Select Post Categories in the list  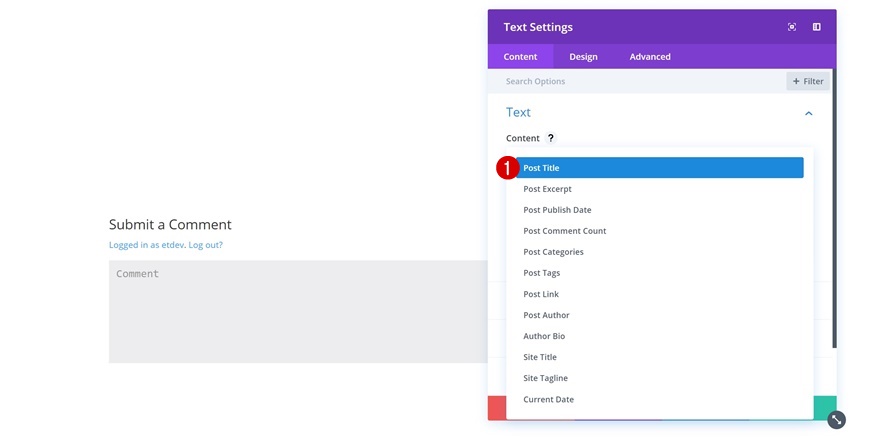(553, 252)
